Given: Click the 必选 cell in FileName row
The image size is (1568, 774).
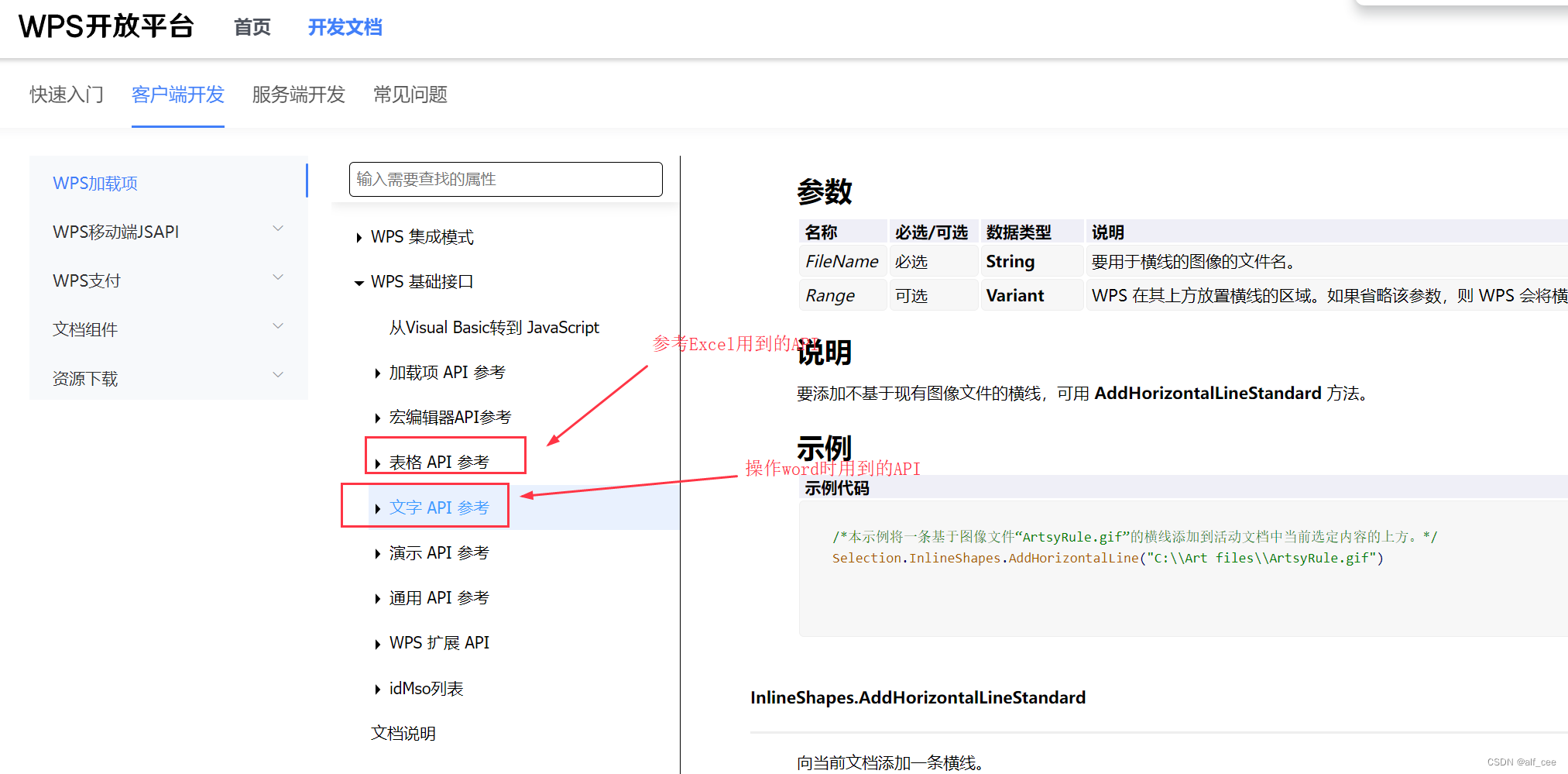Looking at the screenshot, I should [933, 262].
